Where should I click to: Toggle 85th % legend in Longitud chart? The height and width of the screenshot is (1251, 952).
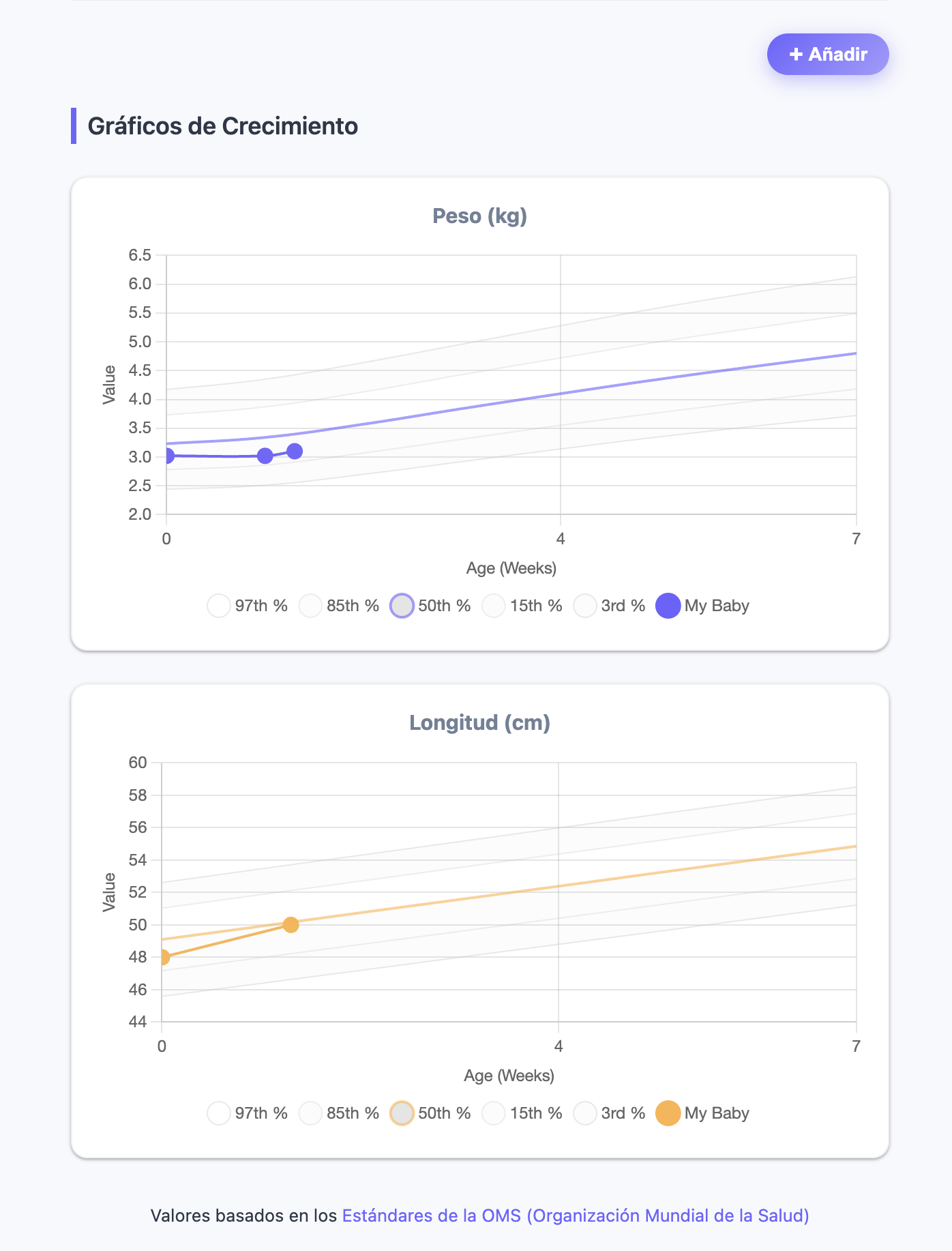click(x=339, y=1113)
